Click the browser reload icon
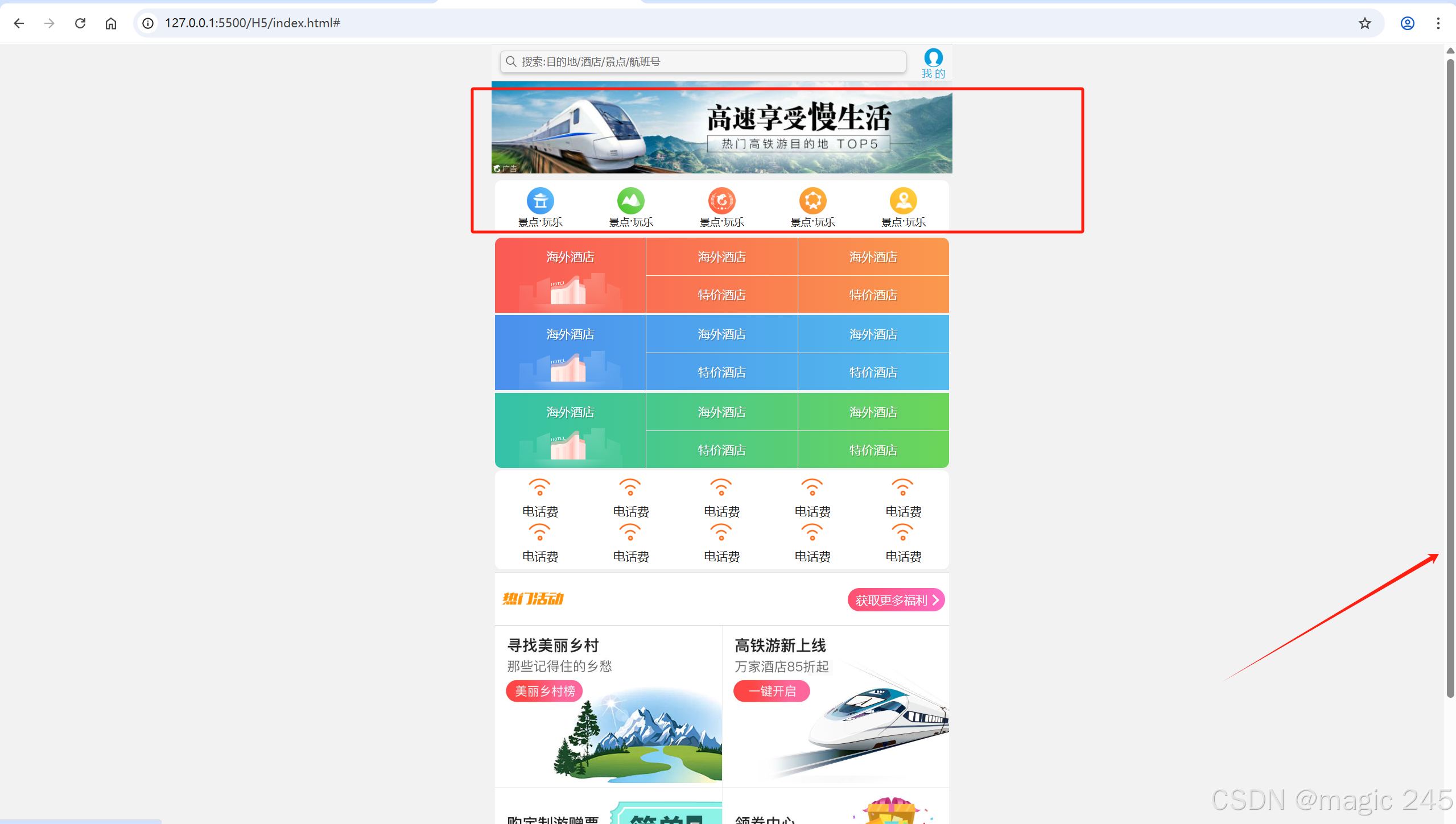 click(80, 23)
